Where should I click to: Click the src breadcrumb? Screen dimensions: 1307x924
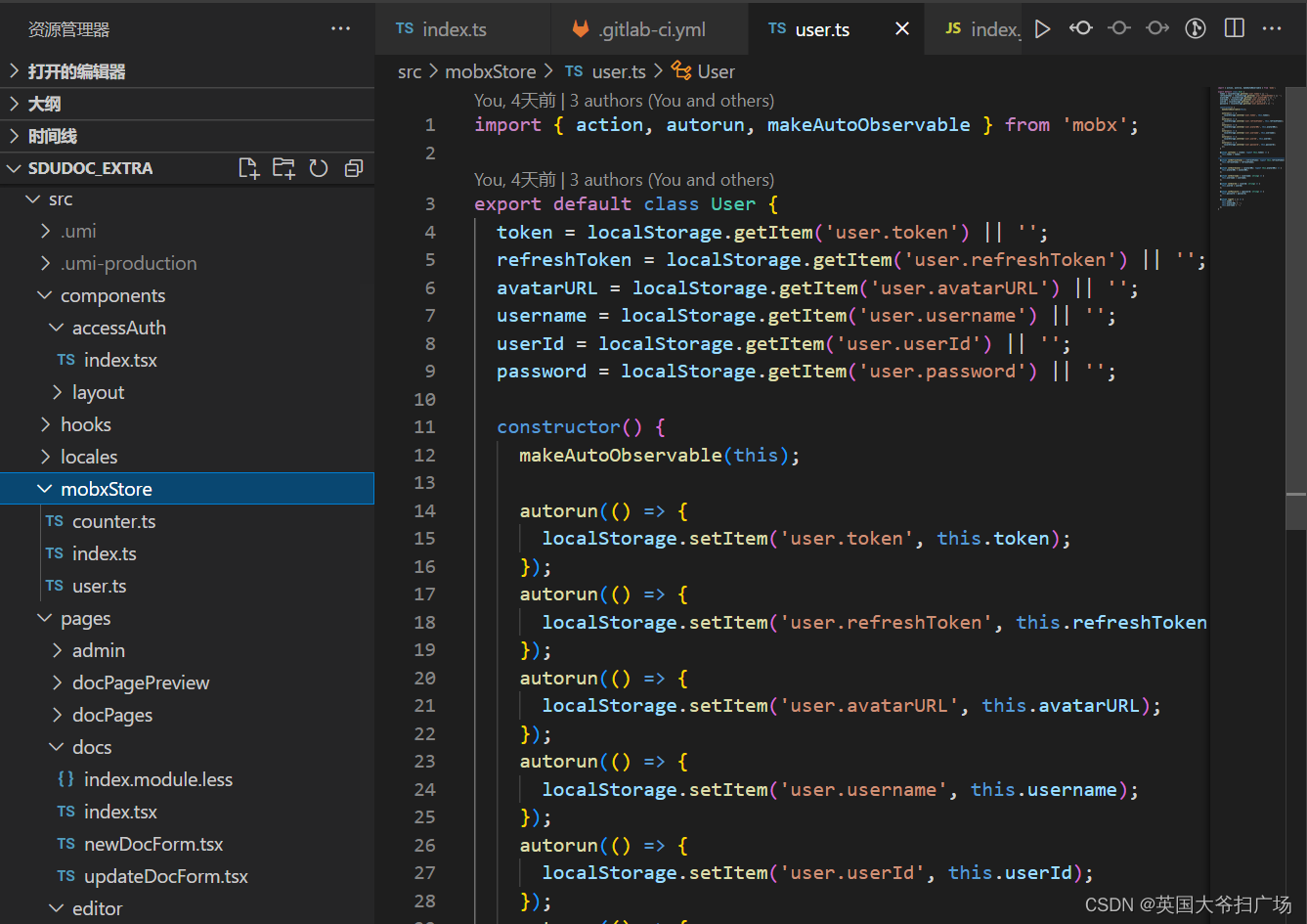pyautogui.click(x=410, y=71)
